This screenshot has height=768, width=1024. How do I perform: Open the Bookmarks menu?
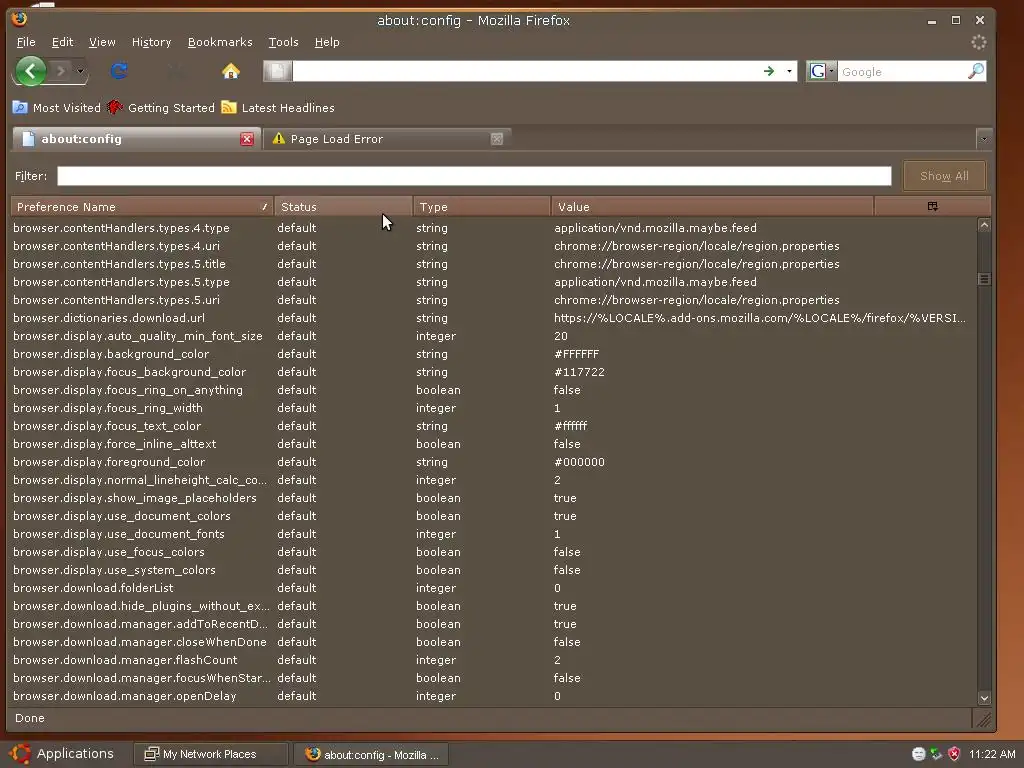coord(220,42)
